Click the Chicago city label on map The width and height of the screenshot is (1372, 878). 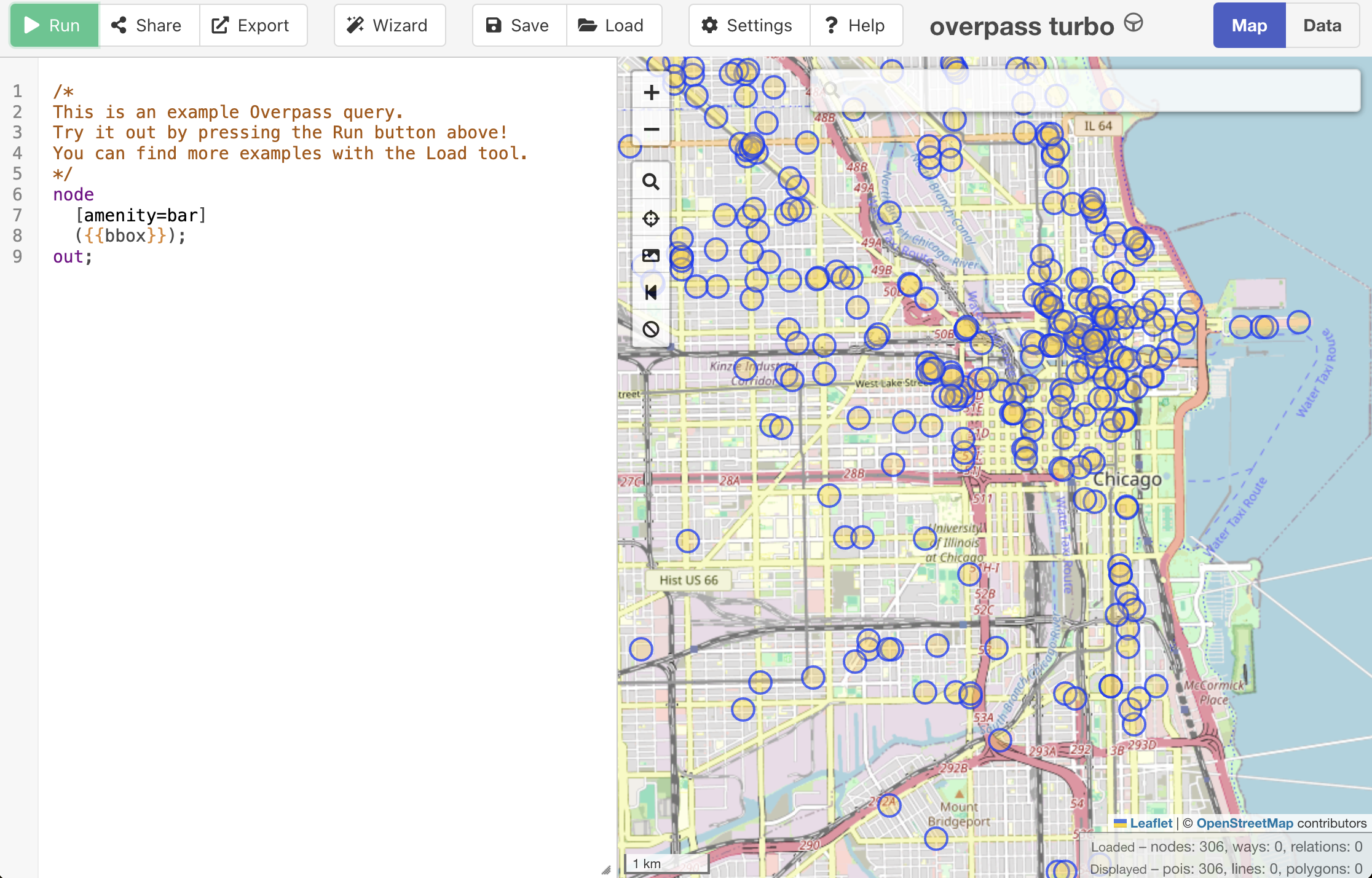click(x=1127, y=479)
